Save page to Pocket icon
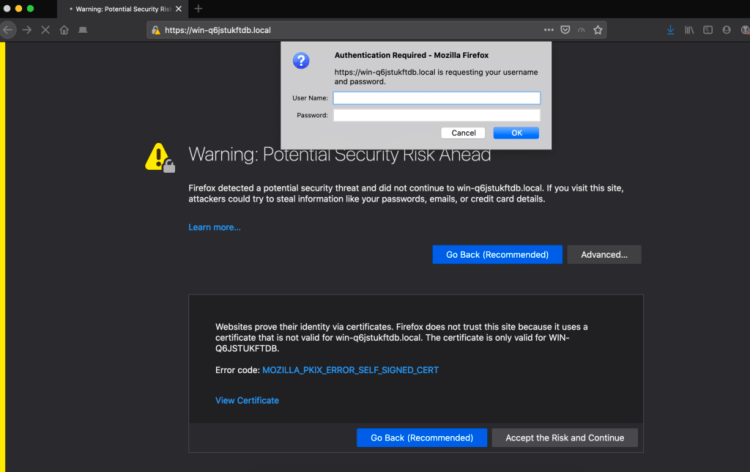 pos(565,30)
